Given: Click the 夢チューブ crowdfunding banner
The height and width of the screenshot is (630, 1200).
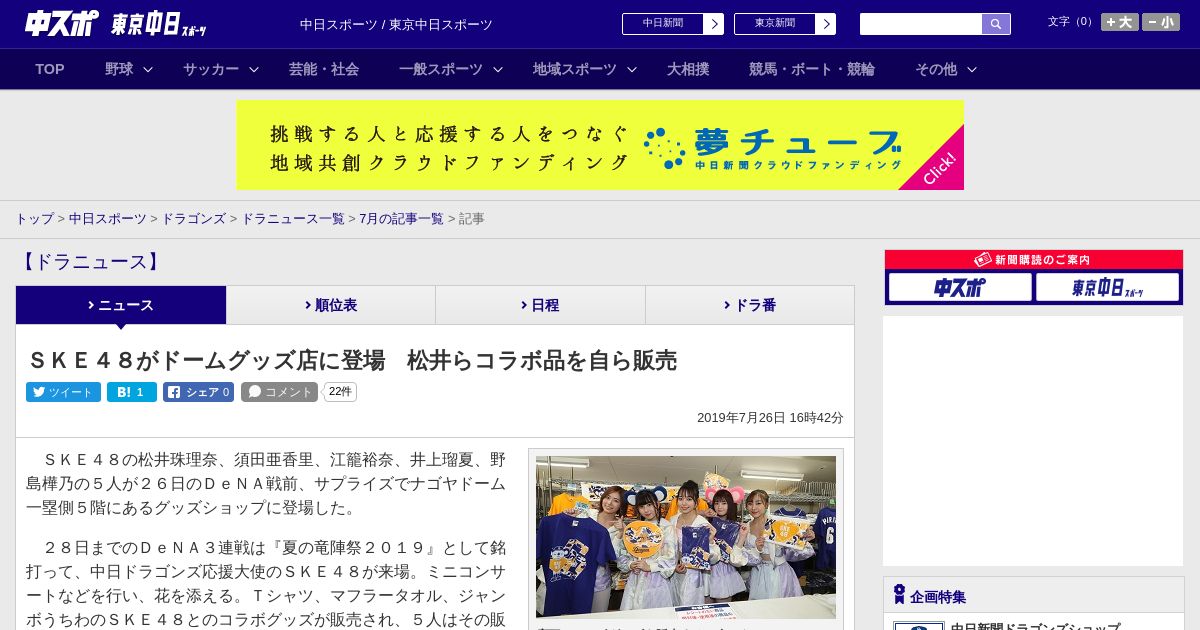Looking at the screenshot, I should pyautogui.click(x=600, y=145).
